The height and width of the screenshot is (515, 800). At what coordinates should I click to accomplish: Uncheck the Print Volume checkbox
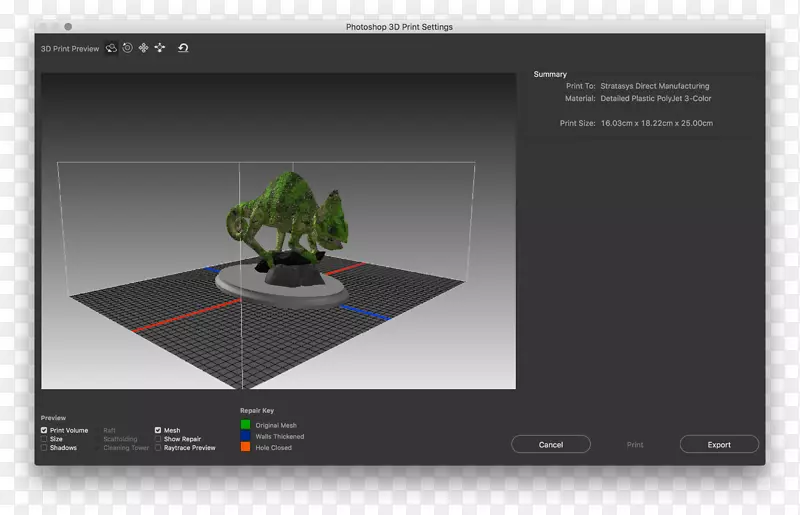pos(44,431)
